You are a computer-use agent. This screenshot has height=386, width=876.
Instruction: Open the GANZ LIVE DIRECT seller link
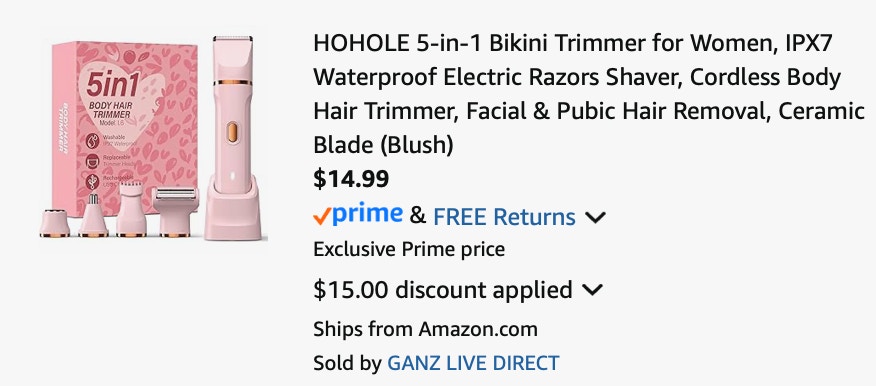tap(473, 363)
